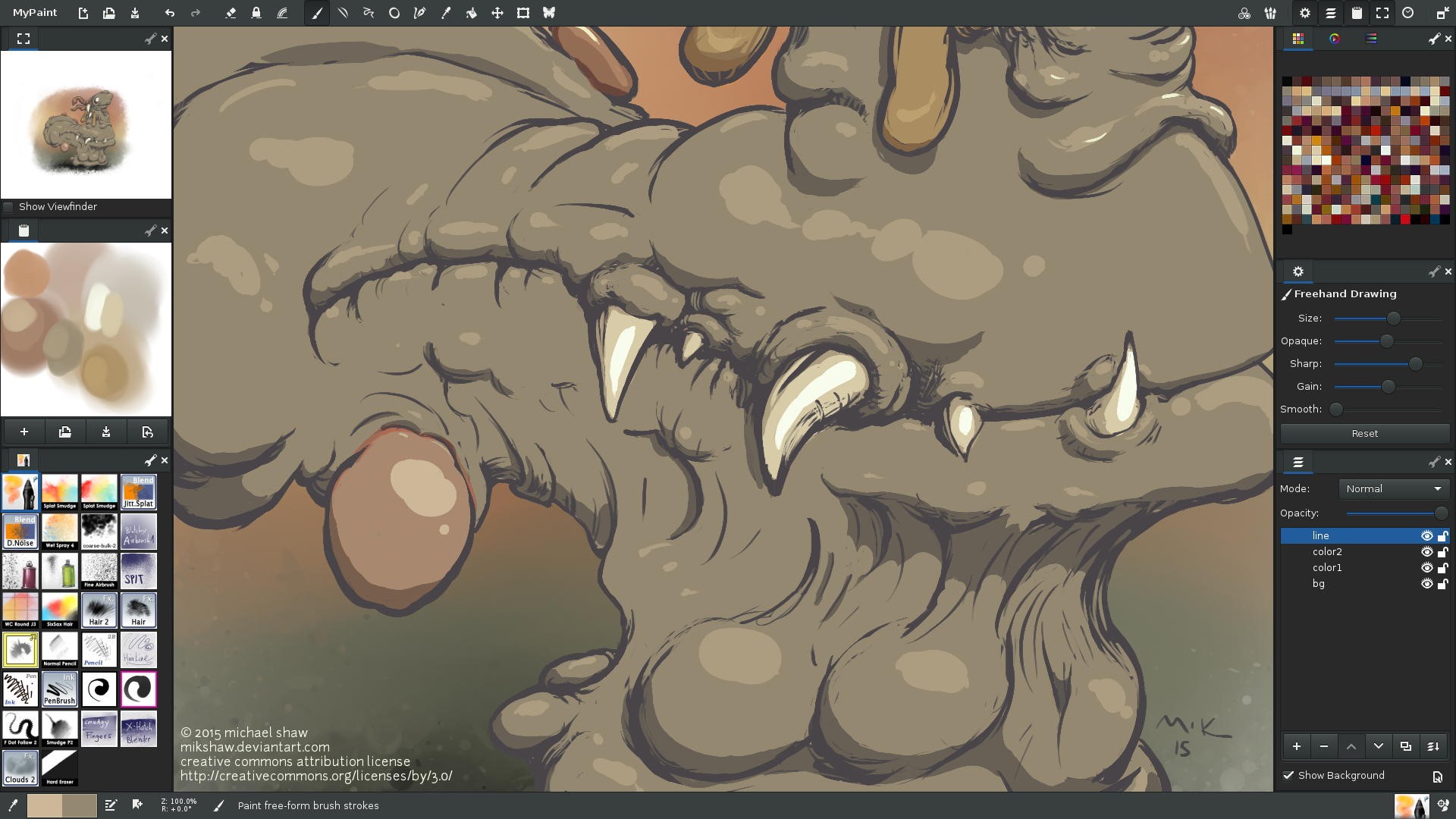Switch to the color sliders tab

pyautogui.click(x=1371, y=39)
